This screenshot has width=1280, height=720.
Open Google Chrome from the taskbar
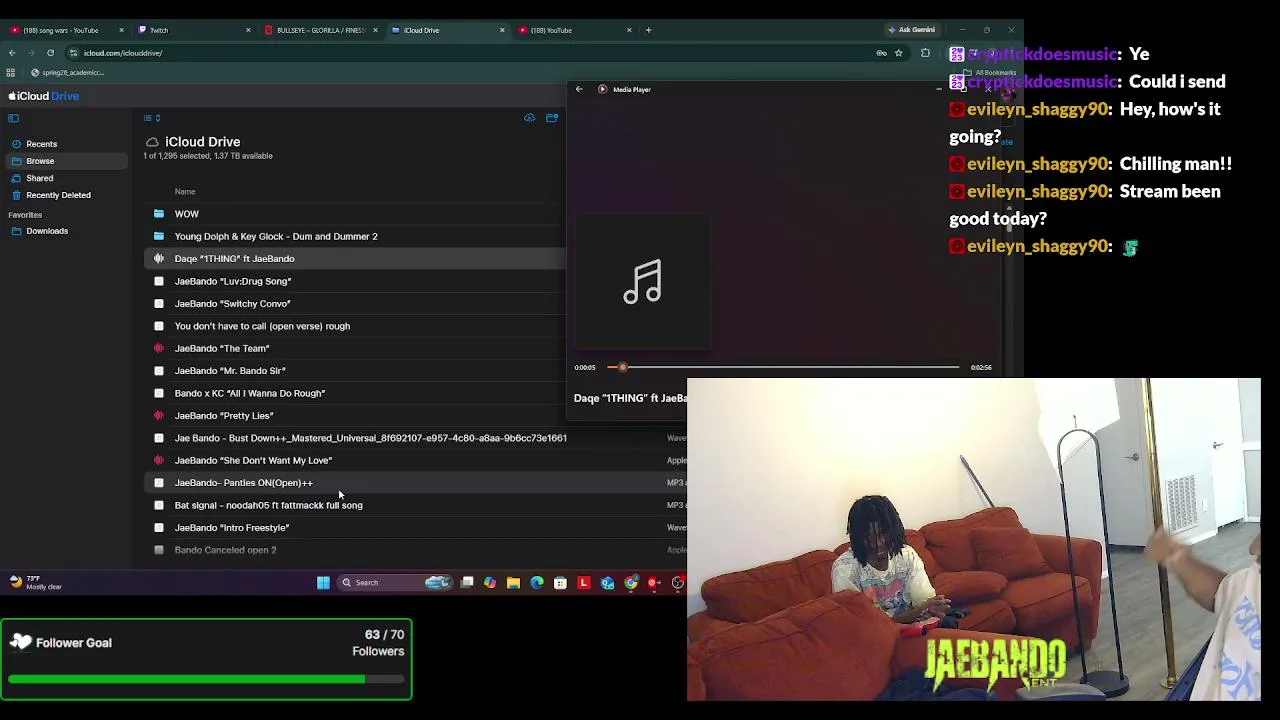631,583
